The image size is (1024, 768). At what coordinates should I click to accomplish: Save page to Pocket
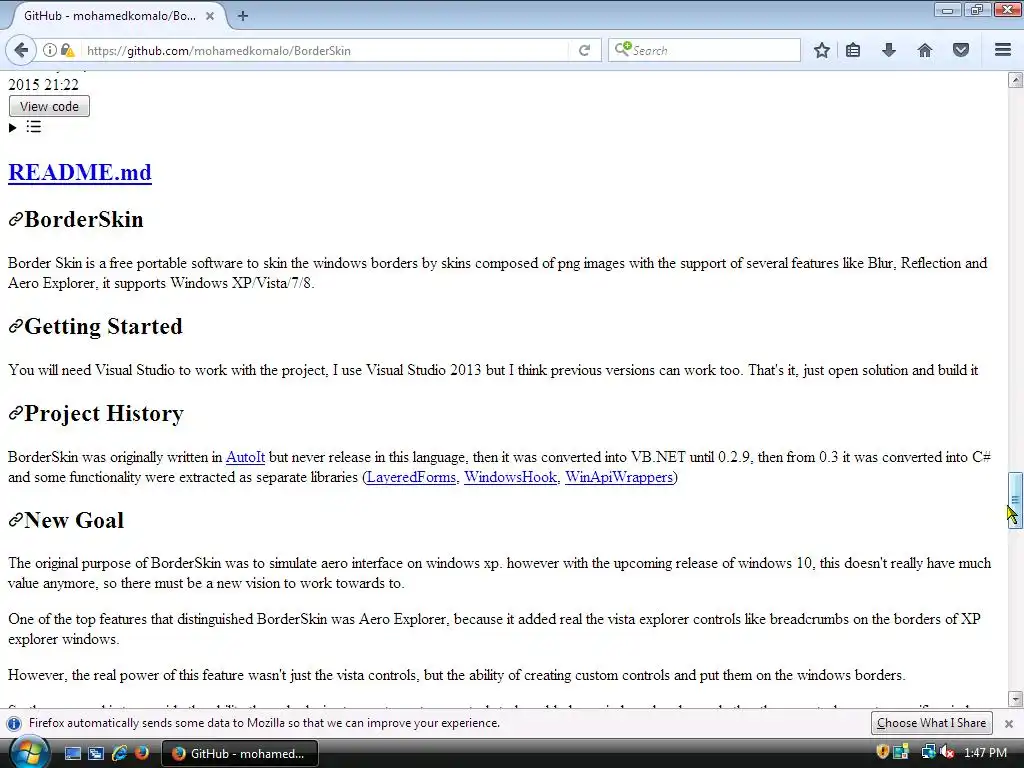(961, 50)
